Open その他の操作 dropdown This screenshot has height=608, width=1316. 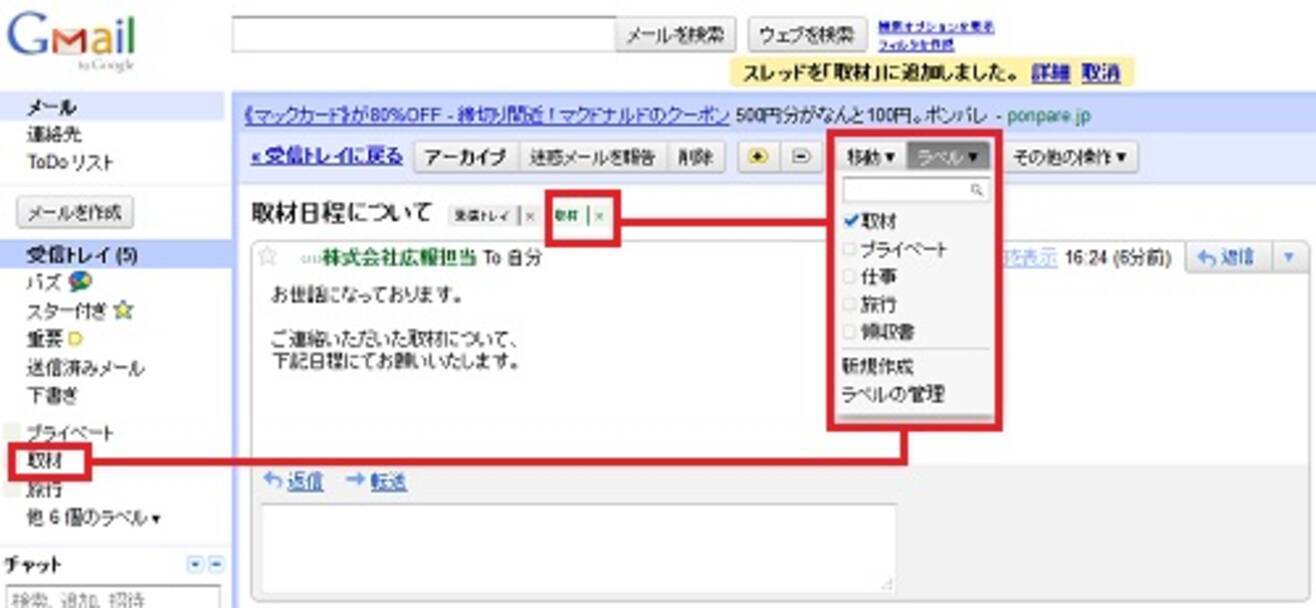[1071, 157]
